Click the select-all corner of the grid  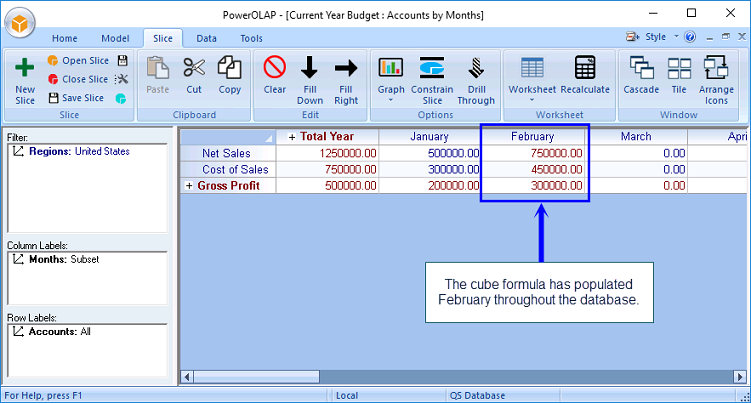point(228,137)
